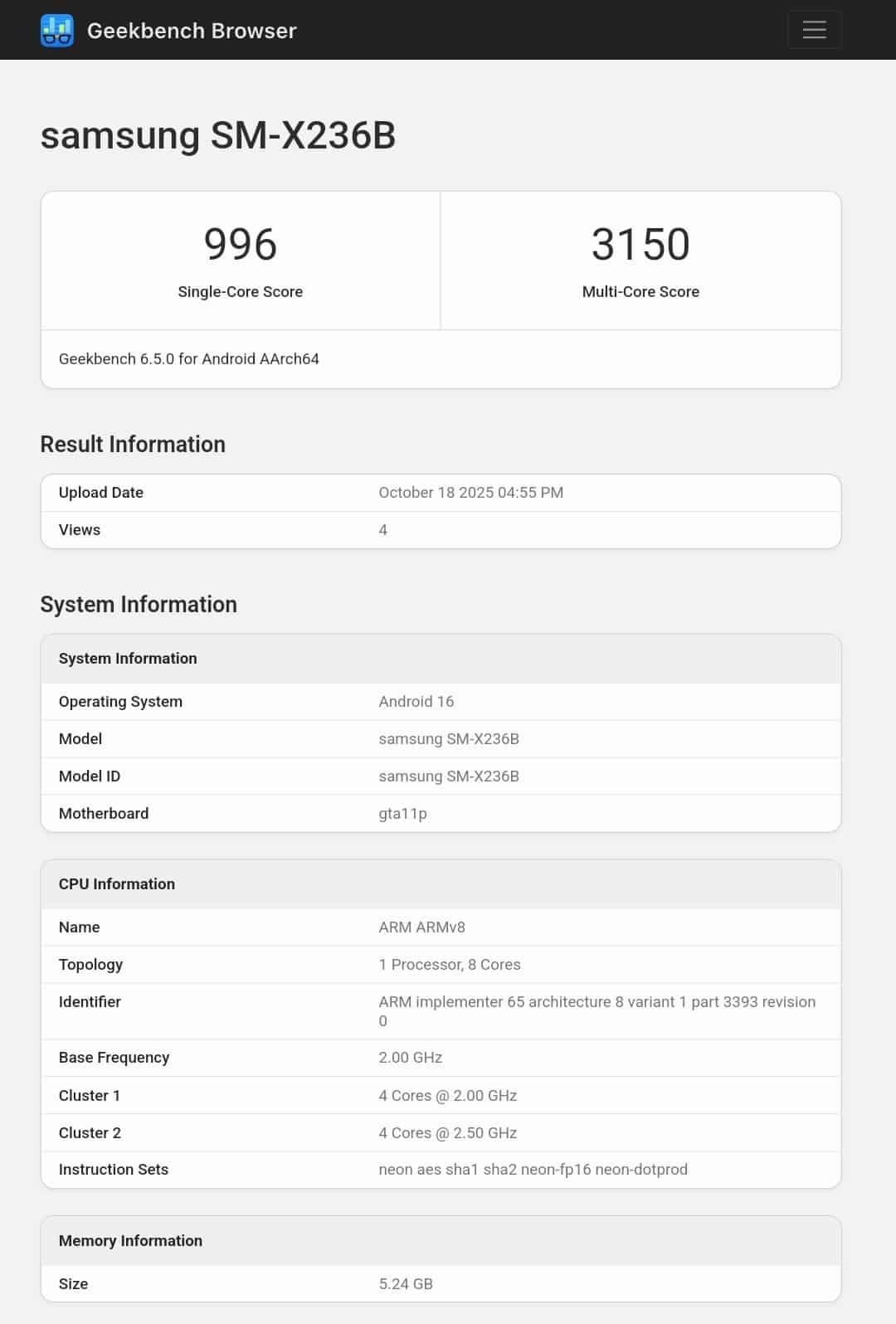Click the upload date October 18 2025
Viewport: 896px width, 1324px height.
coord(470,493)
